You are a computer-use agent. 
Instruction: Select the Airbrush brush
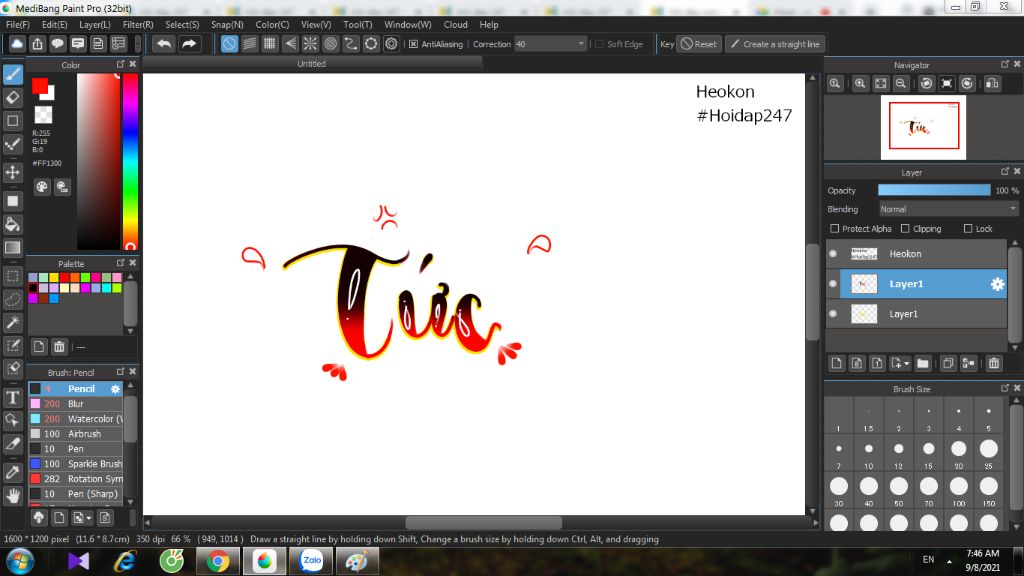(x=75, y=434)
